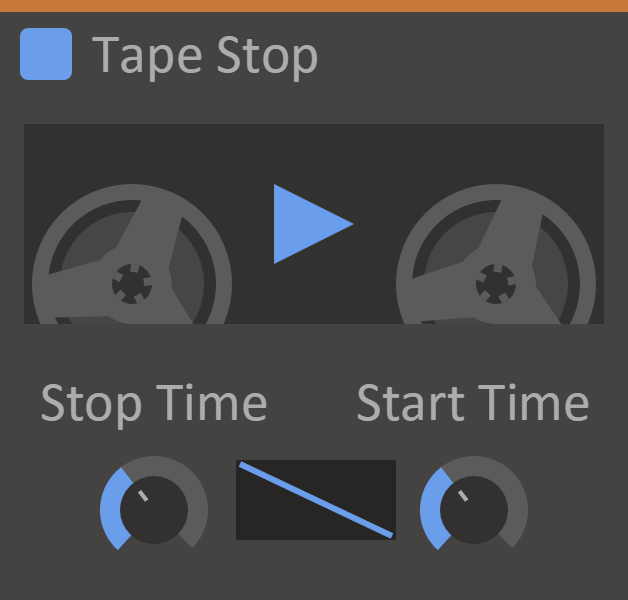The width and height of the screenshot is (628, 600).
Task: Click the orange header bar
Action: click(314, 5)
